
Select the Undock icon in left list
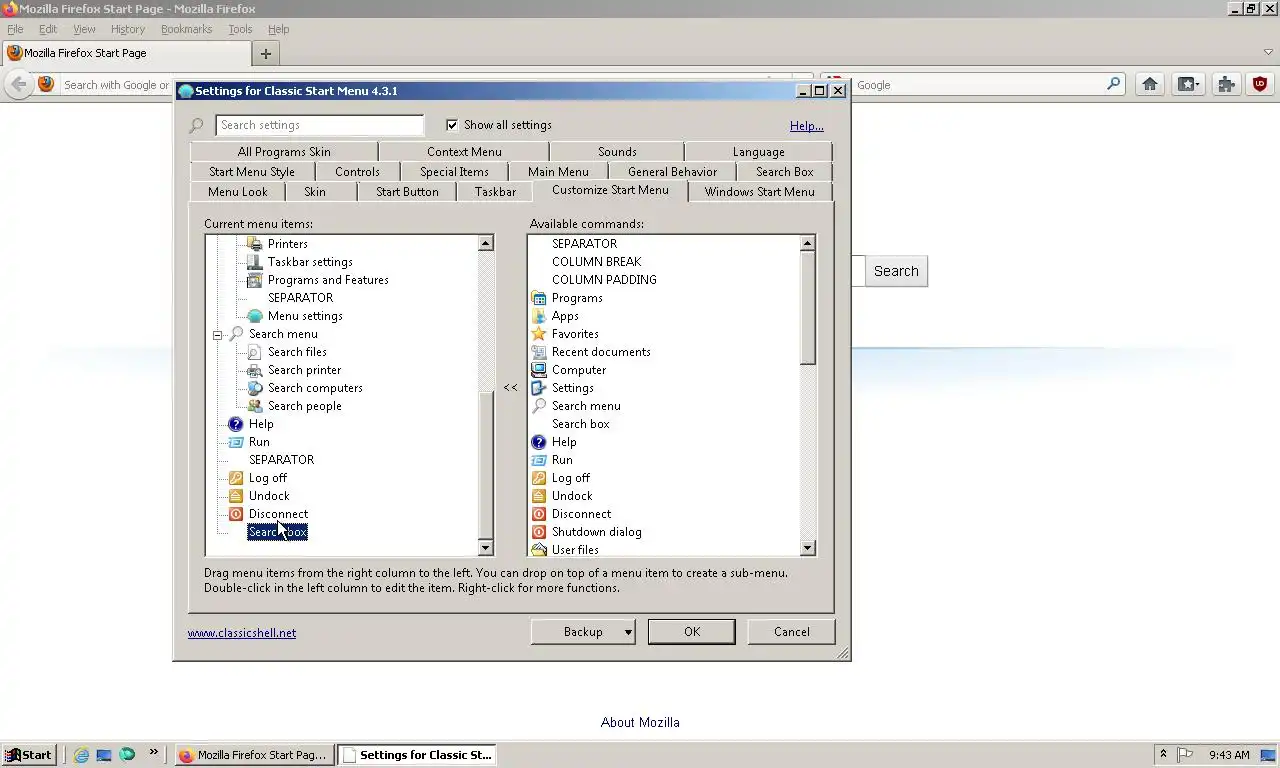[x=235, y=496]
